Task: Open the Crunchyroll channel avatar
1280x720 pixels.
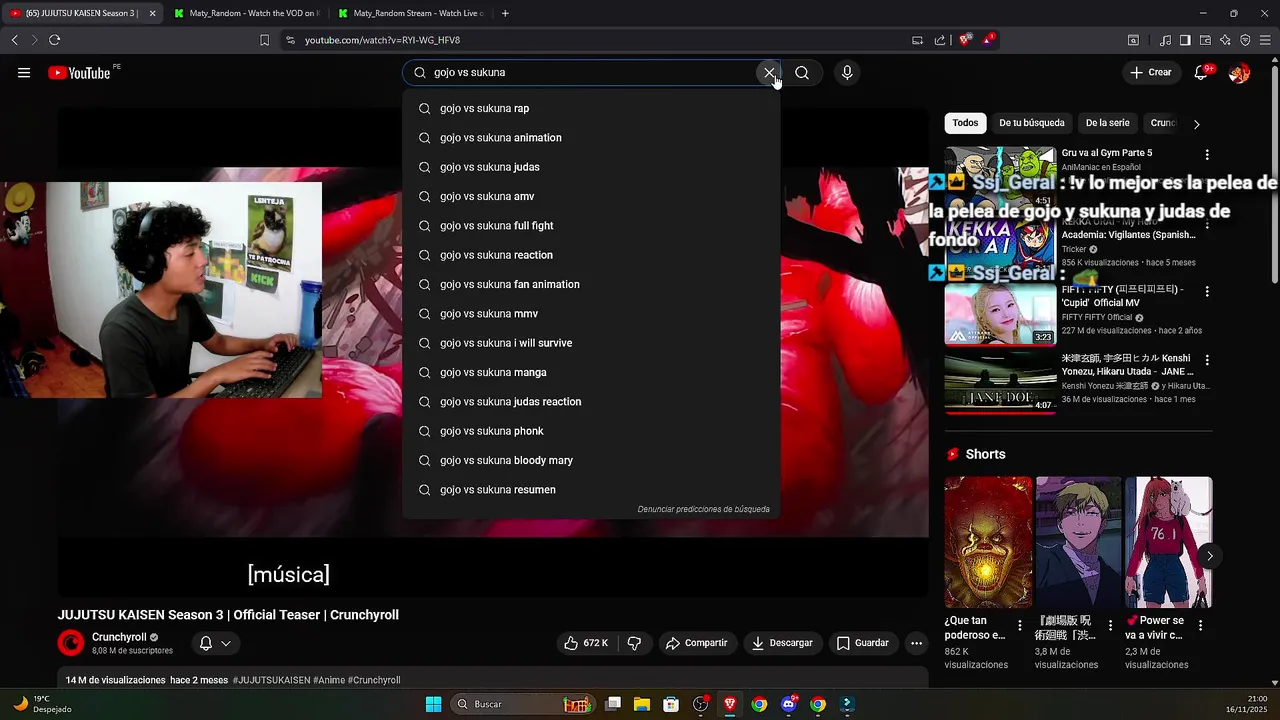Action: click(x=71, y=643)
